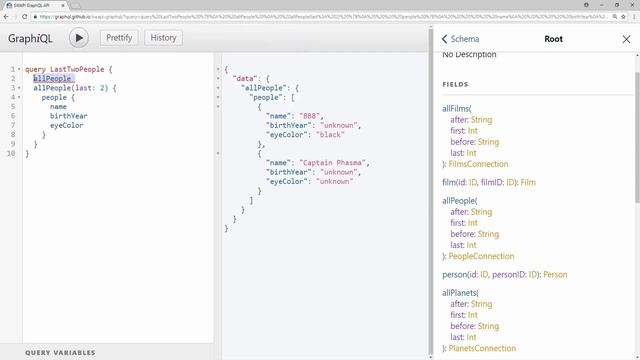
Task: Fold the "people" array in results
Action: (218, 98)
